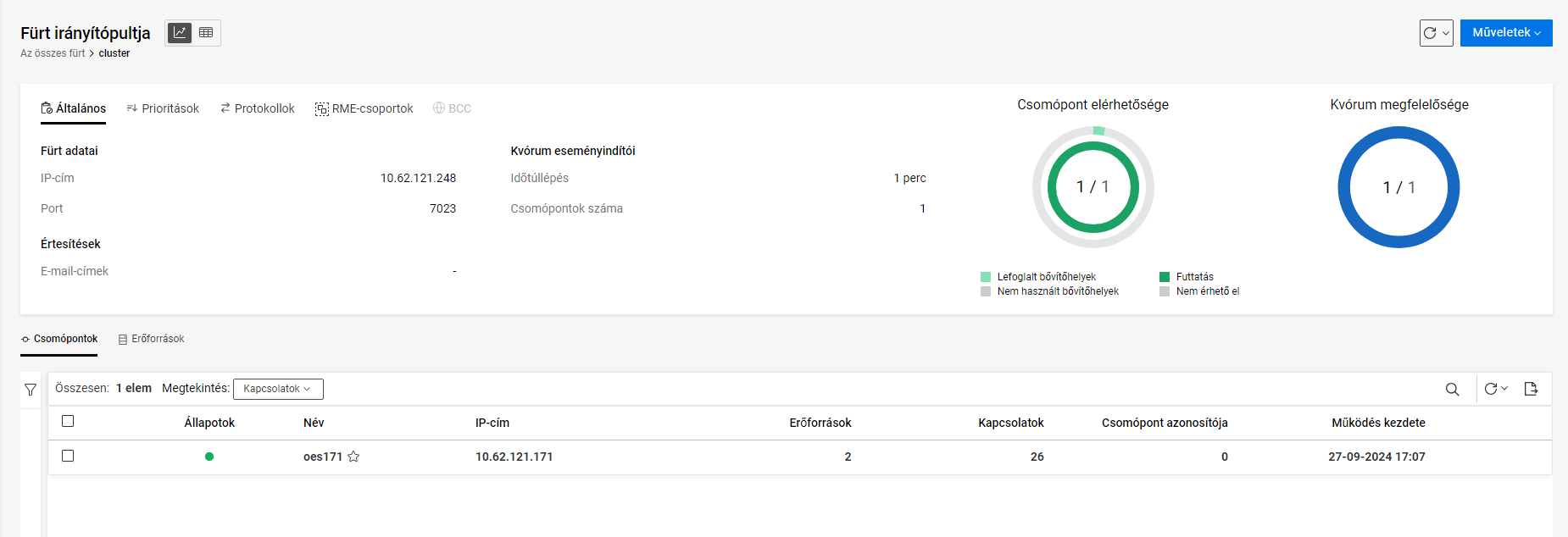Click the export icon in table toolbar

tap(1531, 389)
